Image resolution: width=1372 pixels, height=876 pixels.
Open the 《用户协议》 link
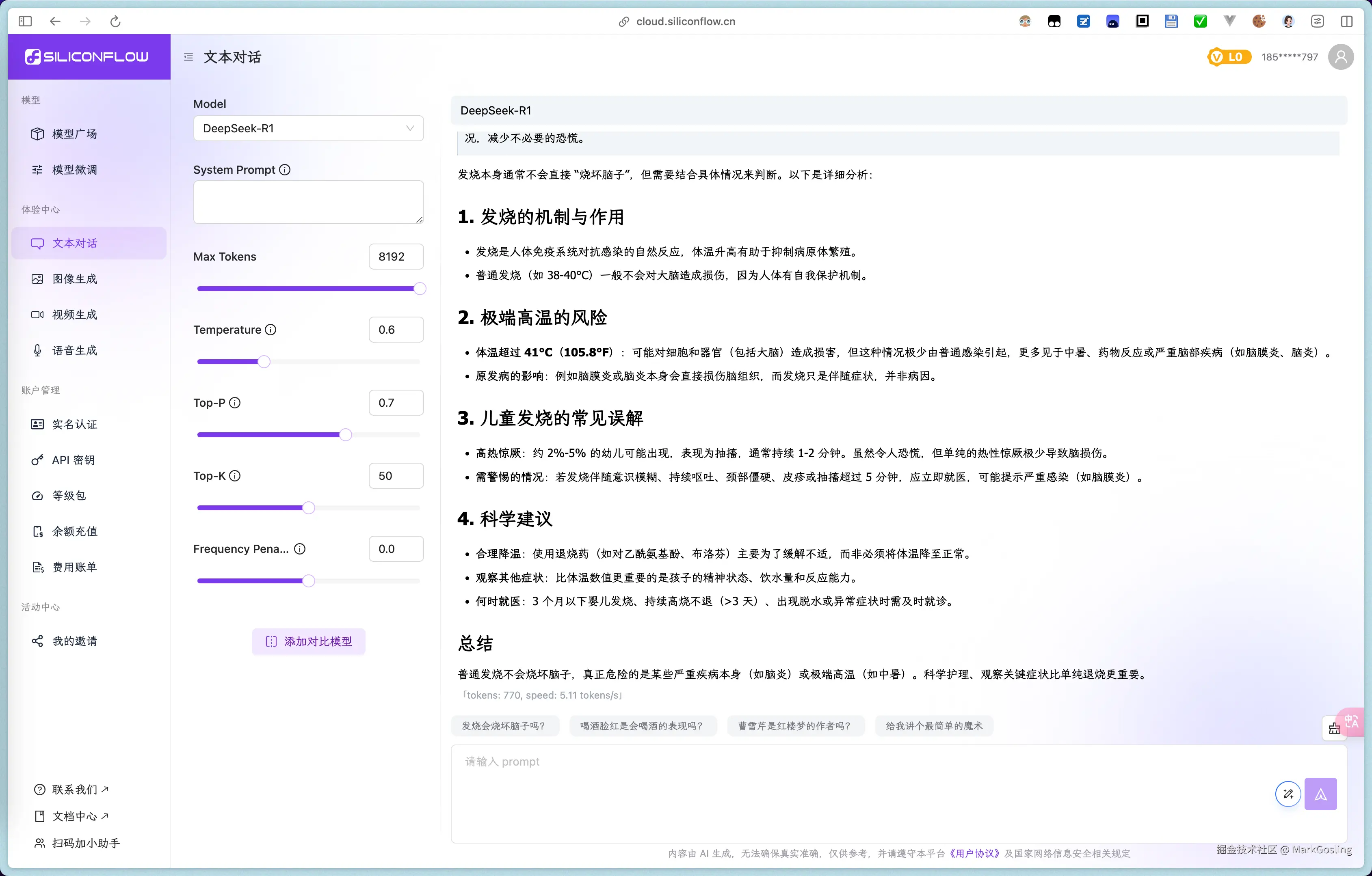click(974, 852)
